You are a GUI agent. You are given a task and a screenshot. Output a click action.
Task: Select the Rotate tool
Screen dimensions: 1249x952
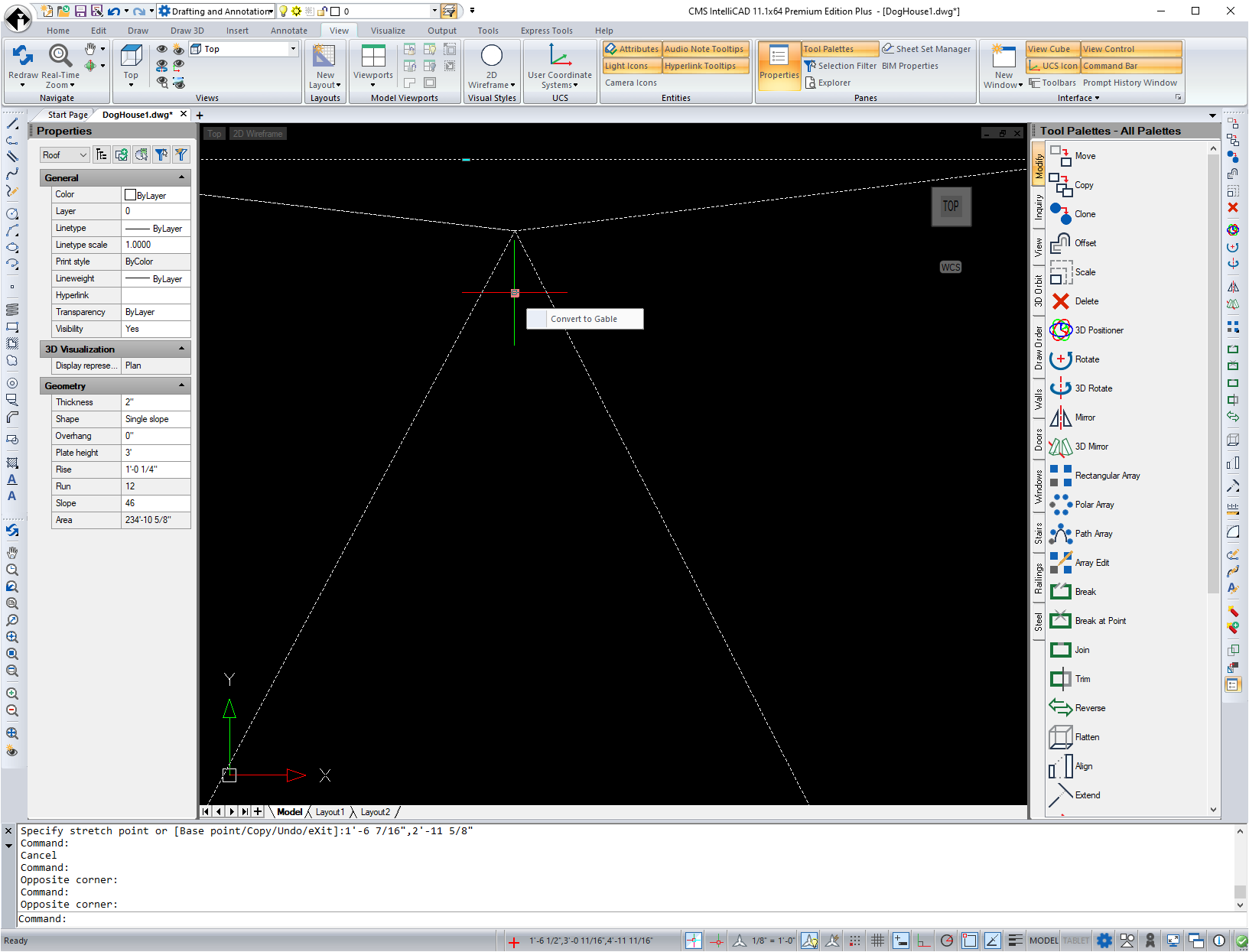pos(1075,359)
